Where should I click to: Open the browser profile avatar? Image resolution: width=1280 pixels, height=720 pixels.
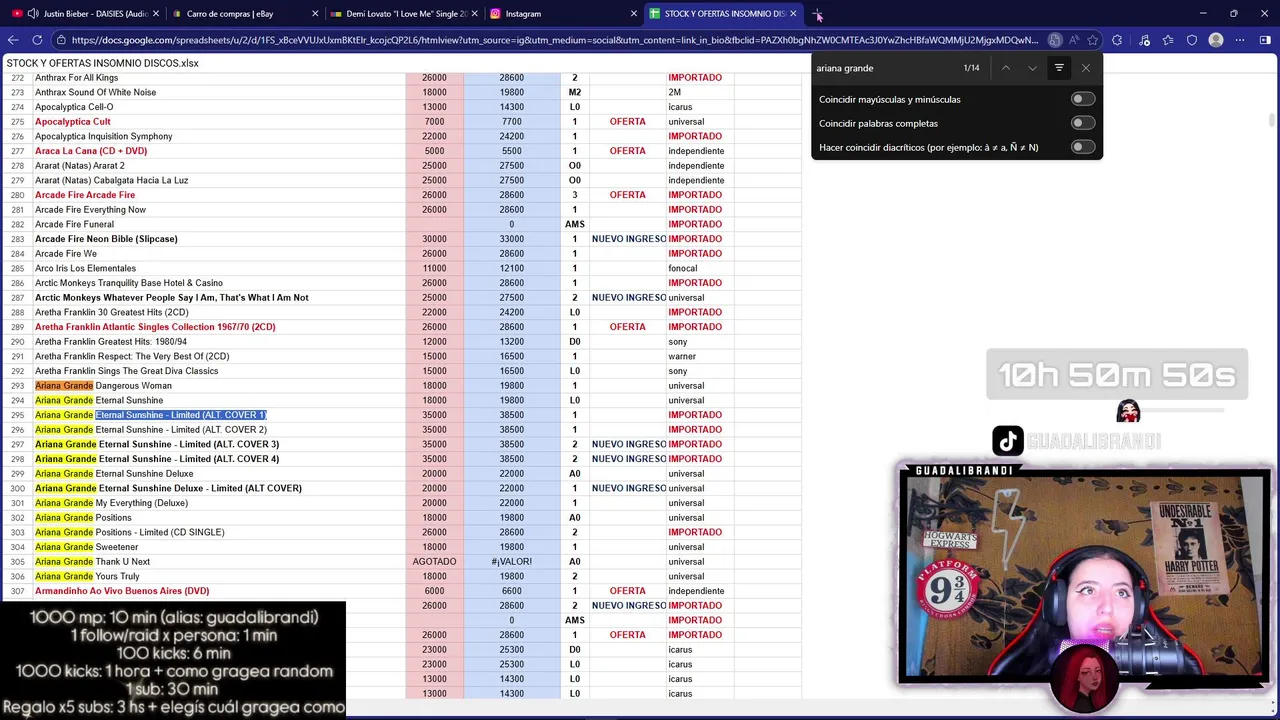(1216, 40)
